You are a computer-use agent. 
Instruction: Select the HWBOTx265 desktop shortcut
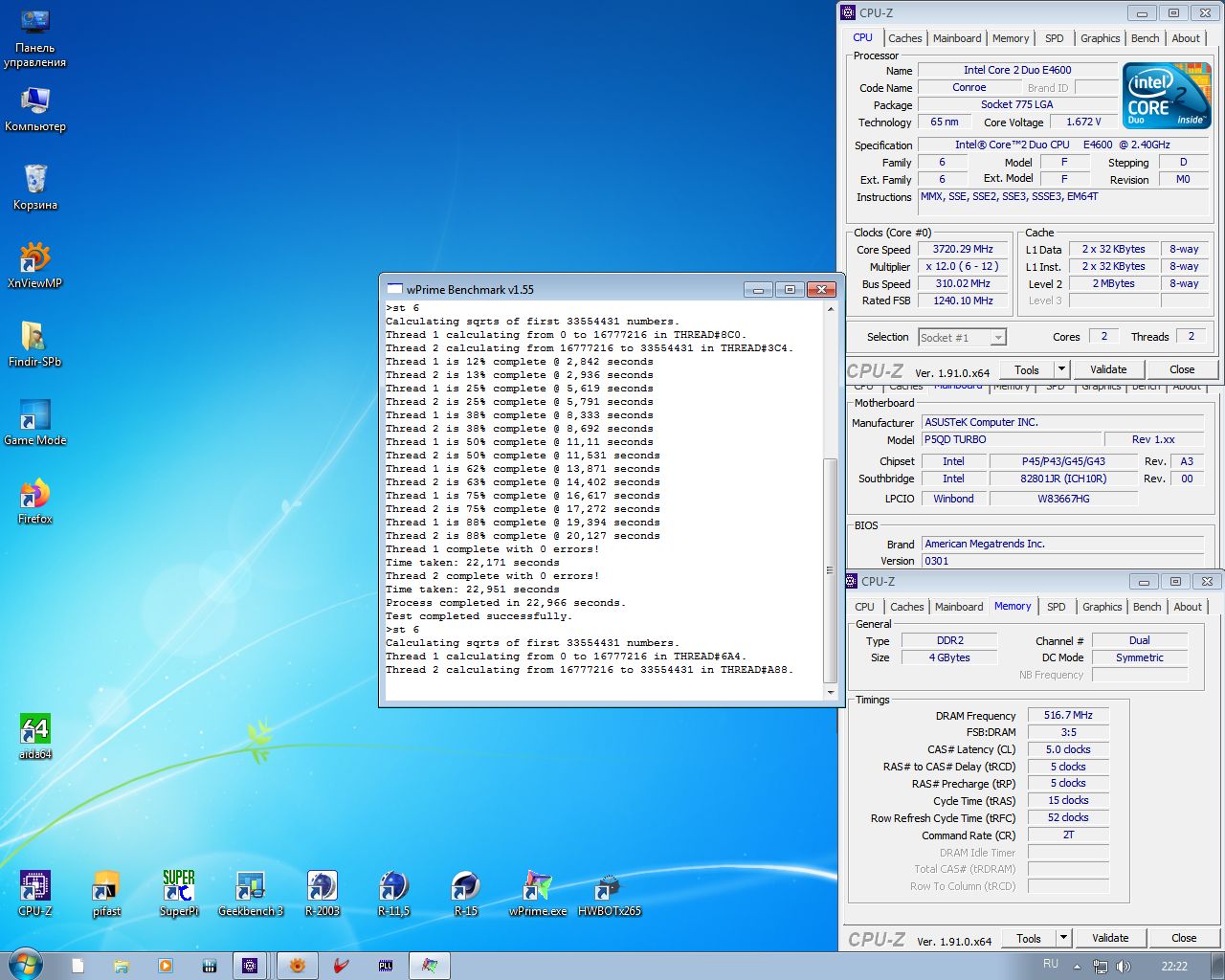click(x=610, y=894)
